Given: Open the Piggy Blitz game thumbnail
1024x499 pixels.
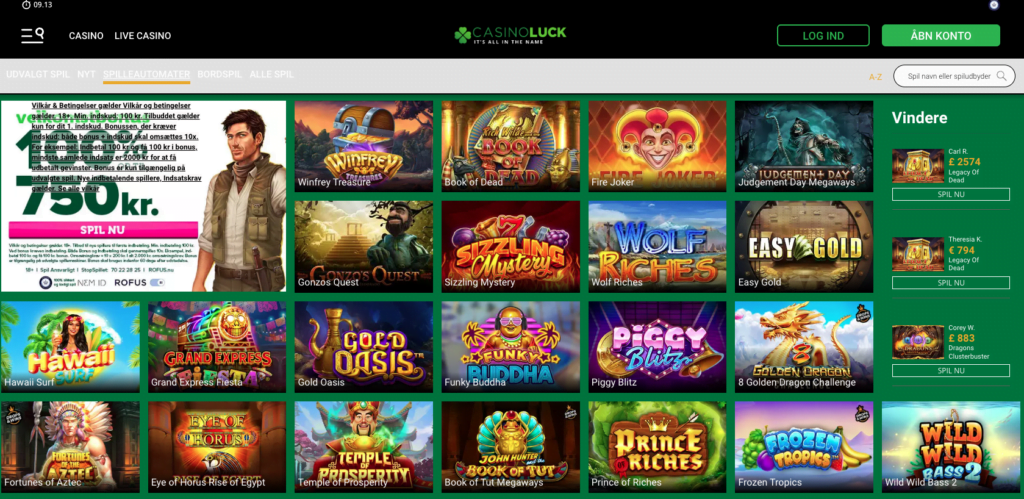Looking at the screenshot, I should point(657,346).
